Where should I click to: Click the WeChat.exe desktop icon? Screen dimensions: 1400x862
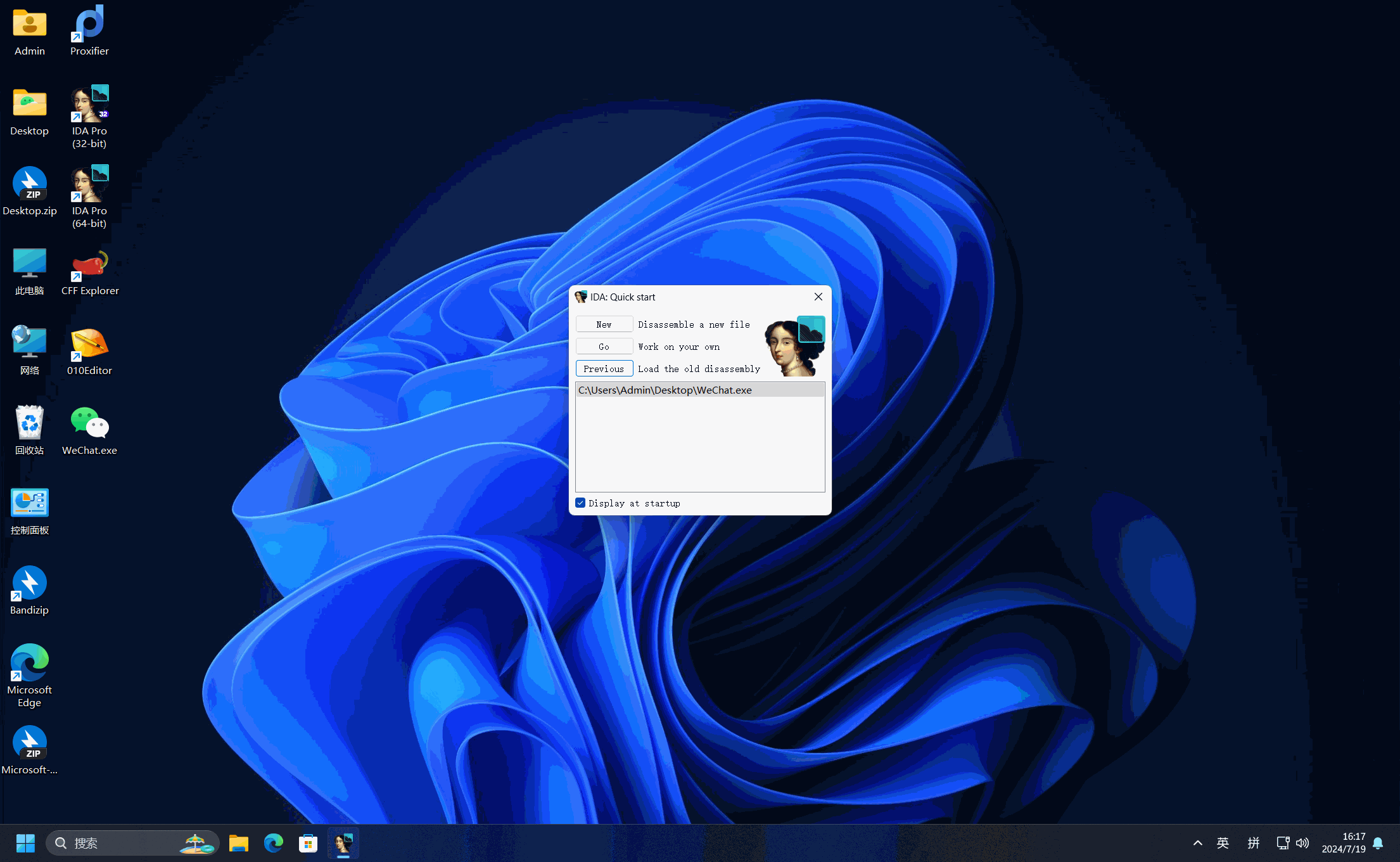click(x=89, y=424)
